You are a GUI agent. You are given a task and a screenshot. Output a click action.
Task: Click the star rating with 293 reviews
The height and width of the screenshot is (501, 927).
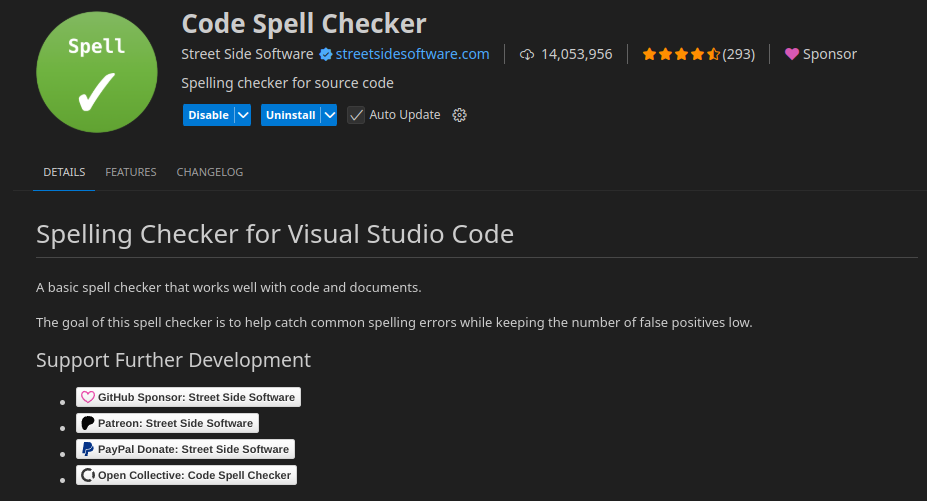(697, 54)
